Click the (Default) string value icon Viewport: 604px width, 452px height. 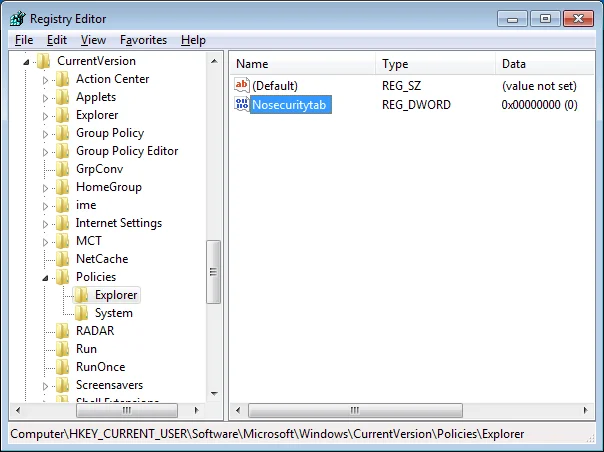tap(242, 85)
